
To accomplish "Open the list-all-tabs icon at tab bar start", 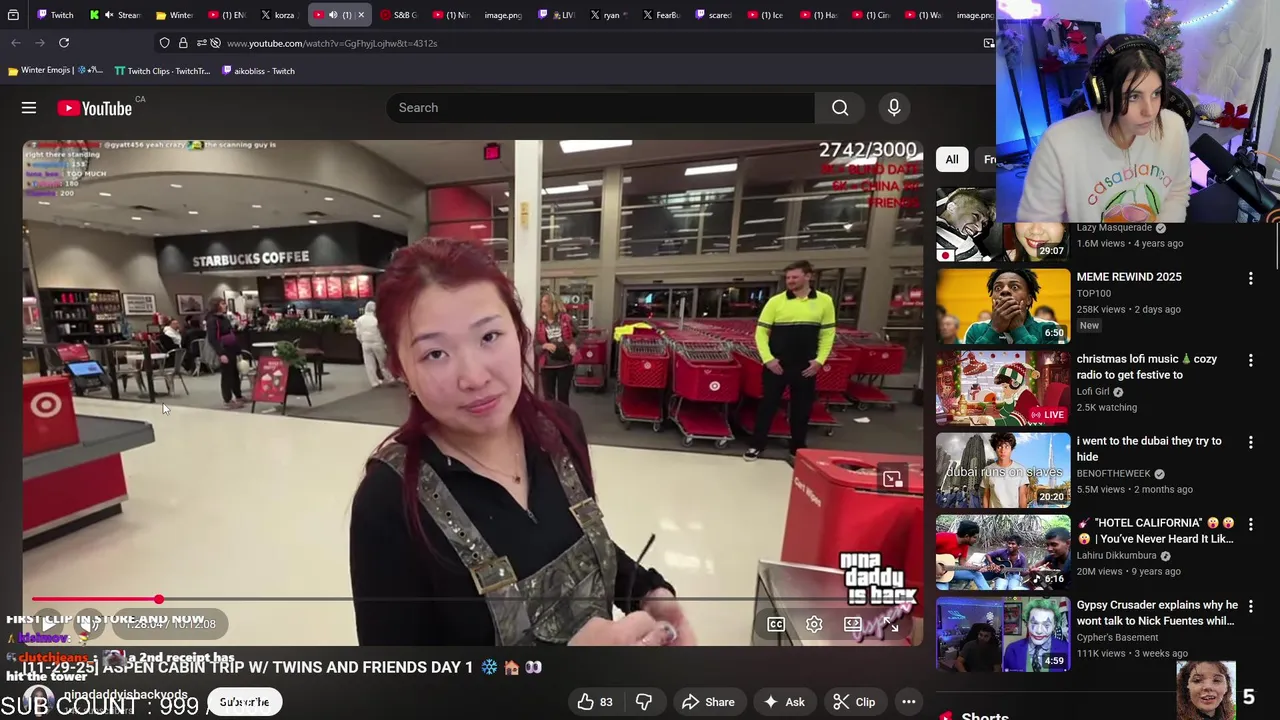I will click(13, 15).
